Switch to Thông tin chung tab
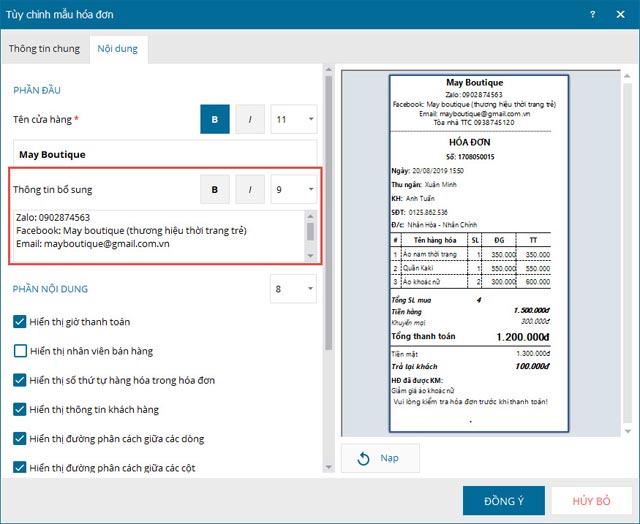Viewport: 640px width, 524px height. click(x=43, y=49)
